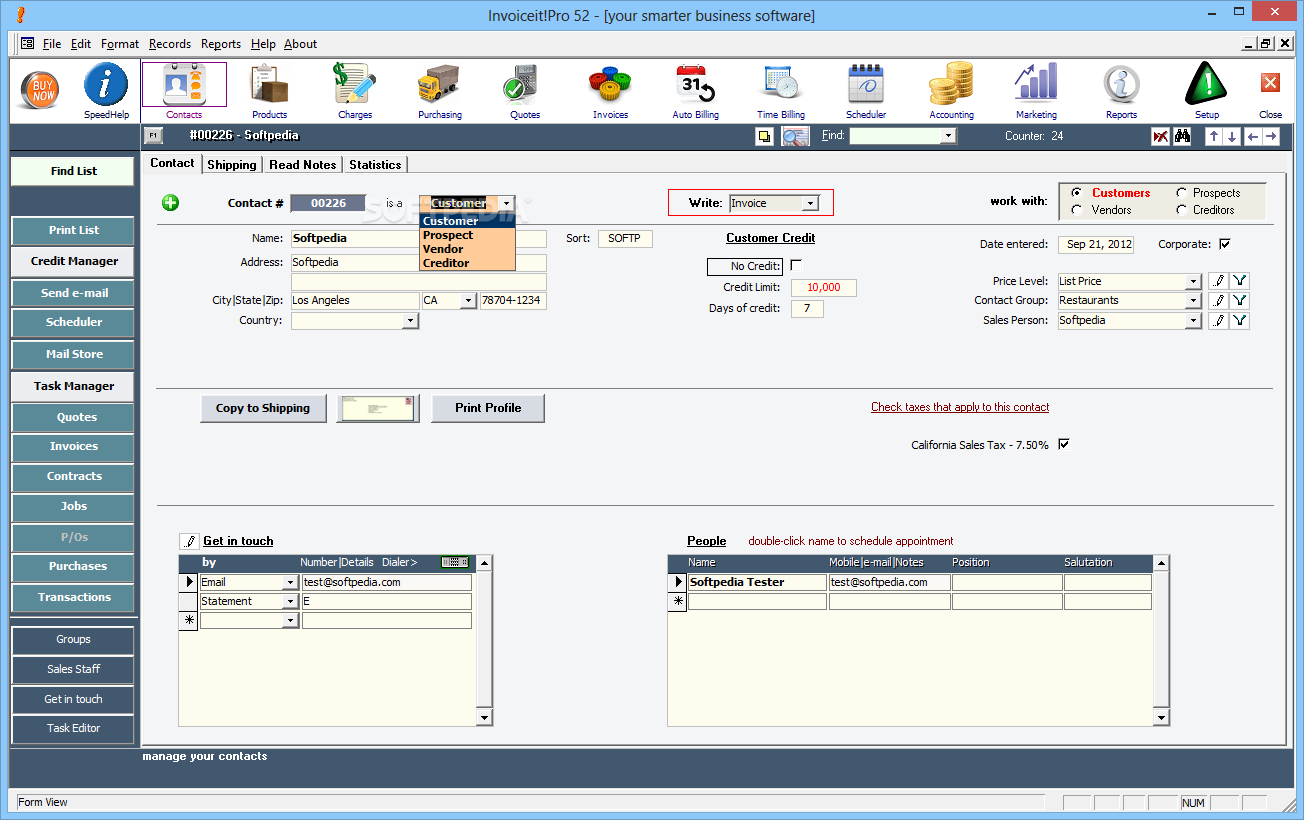Open Credit Manager from sidebar
The image size is (1304, 820).
click(x=74, y=261)
